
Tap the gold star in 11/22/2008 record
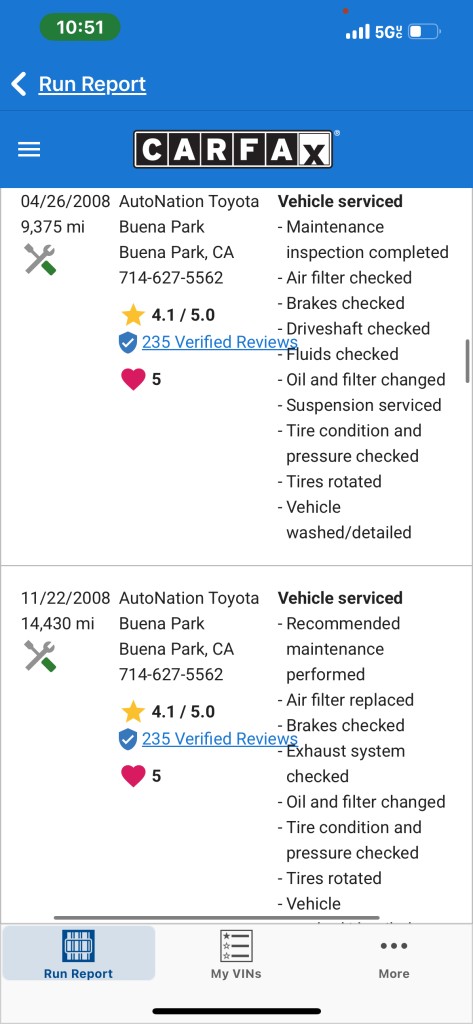coord(133,711)
